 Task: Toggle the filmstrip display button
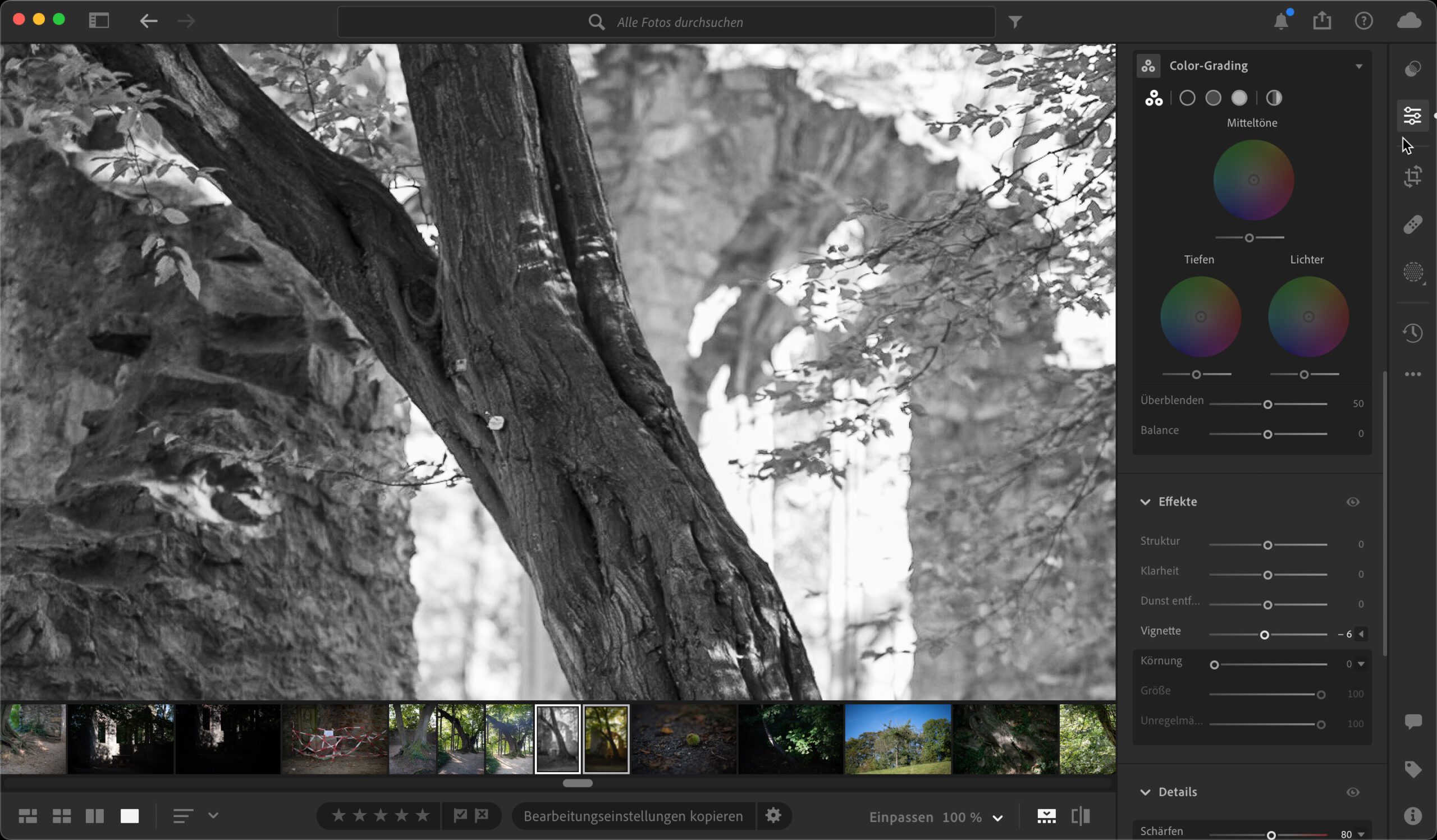[1046, 816]
